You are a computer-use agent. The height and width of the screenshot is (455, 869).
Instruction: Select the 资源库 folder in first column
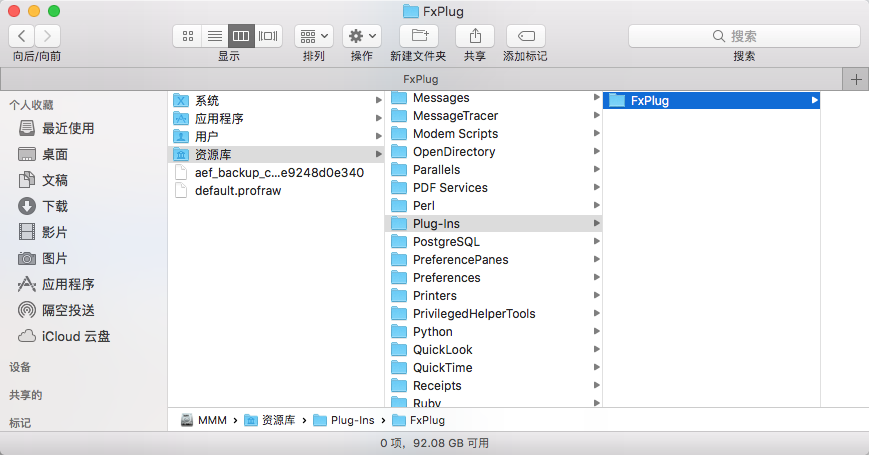click(276, 155)
